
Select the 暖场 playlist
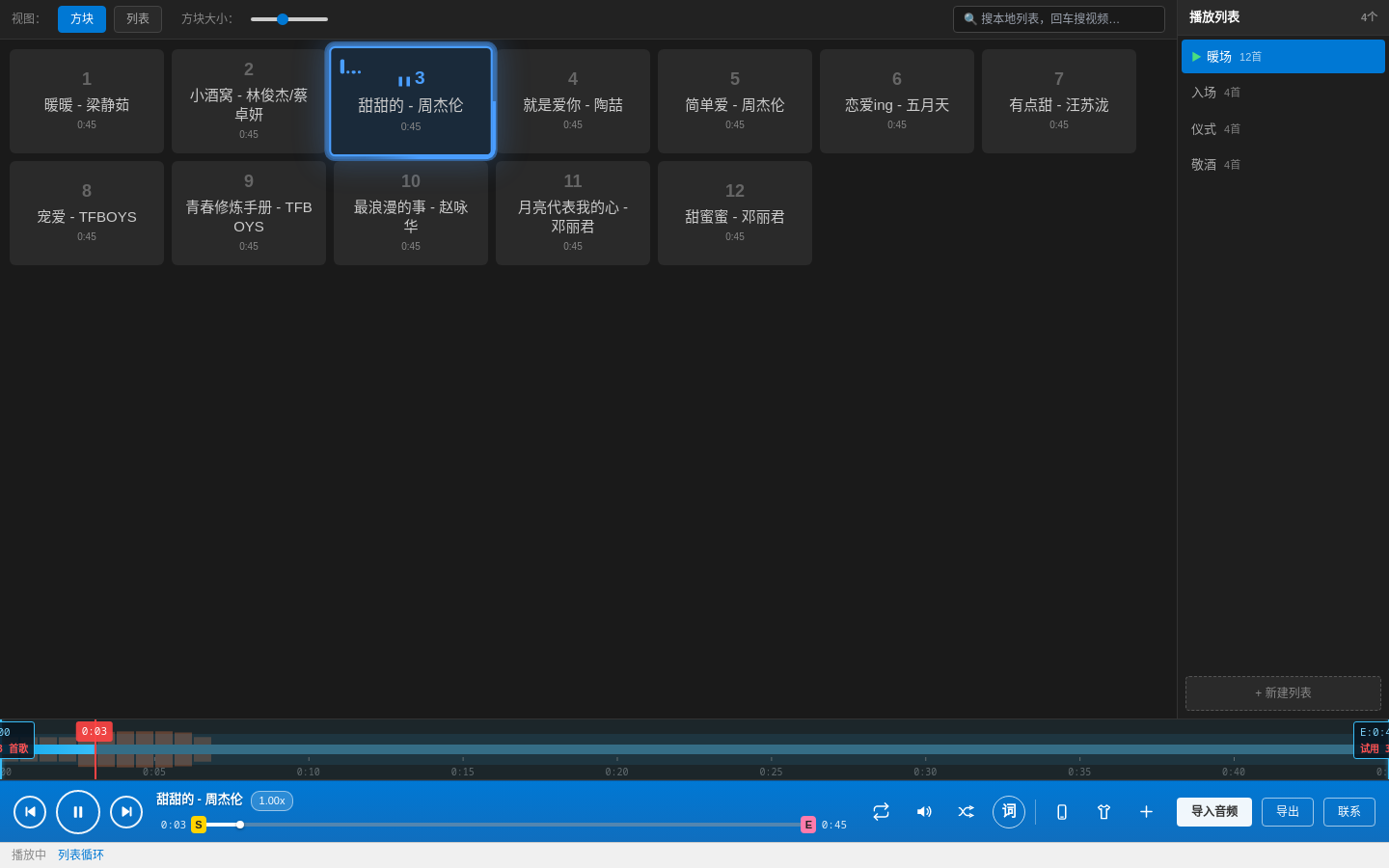tap(1283, 57)
